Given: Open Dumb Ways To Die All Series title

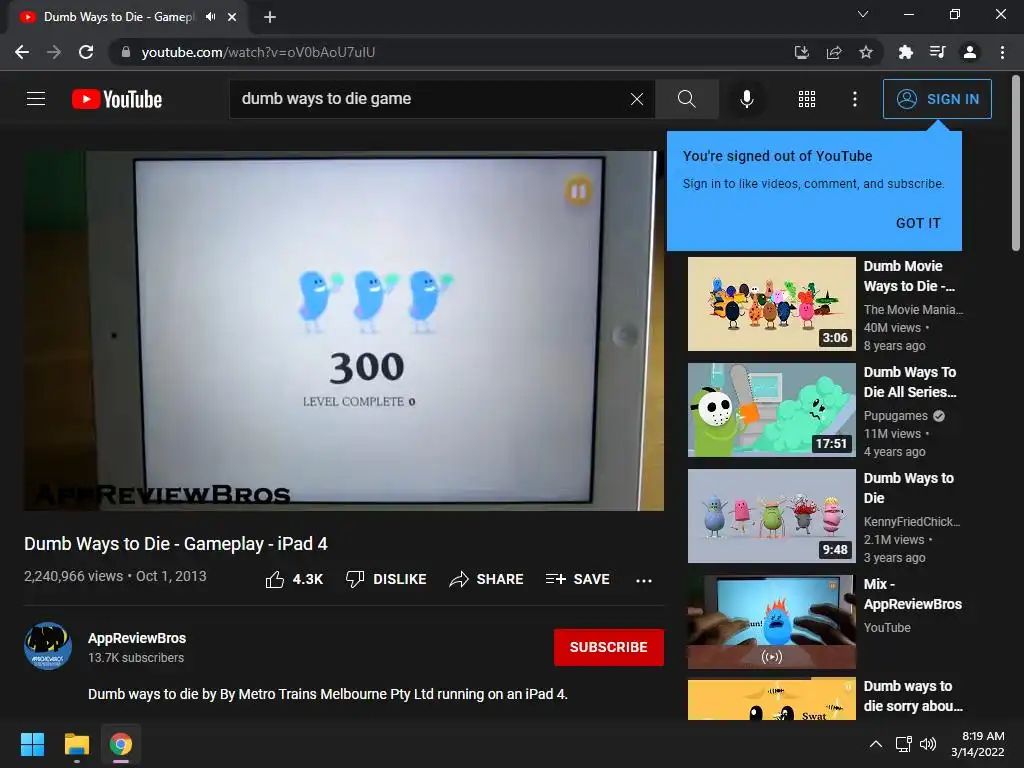Looking at the screenshot, I should click(910, 382).
